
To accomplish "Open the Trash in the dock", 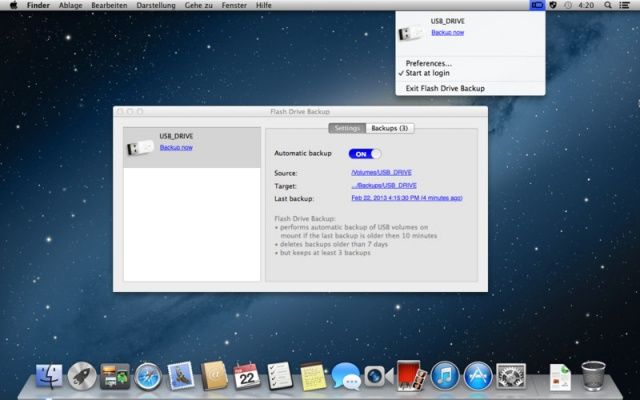I will pos(594,376).
